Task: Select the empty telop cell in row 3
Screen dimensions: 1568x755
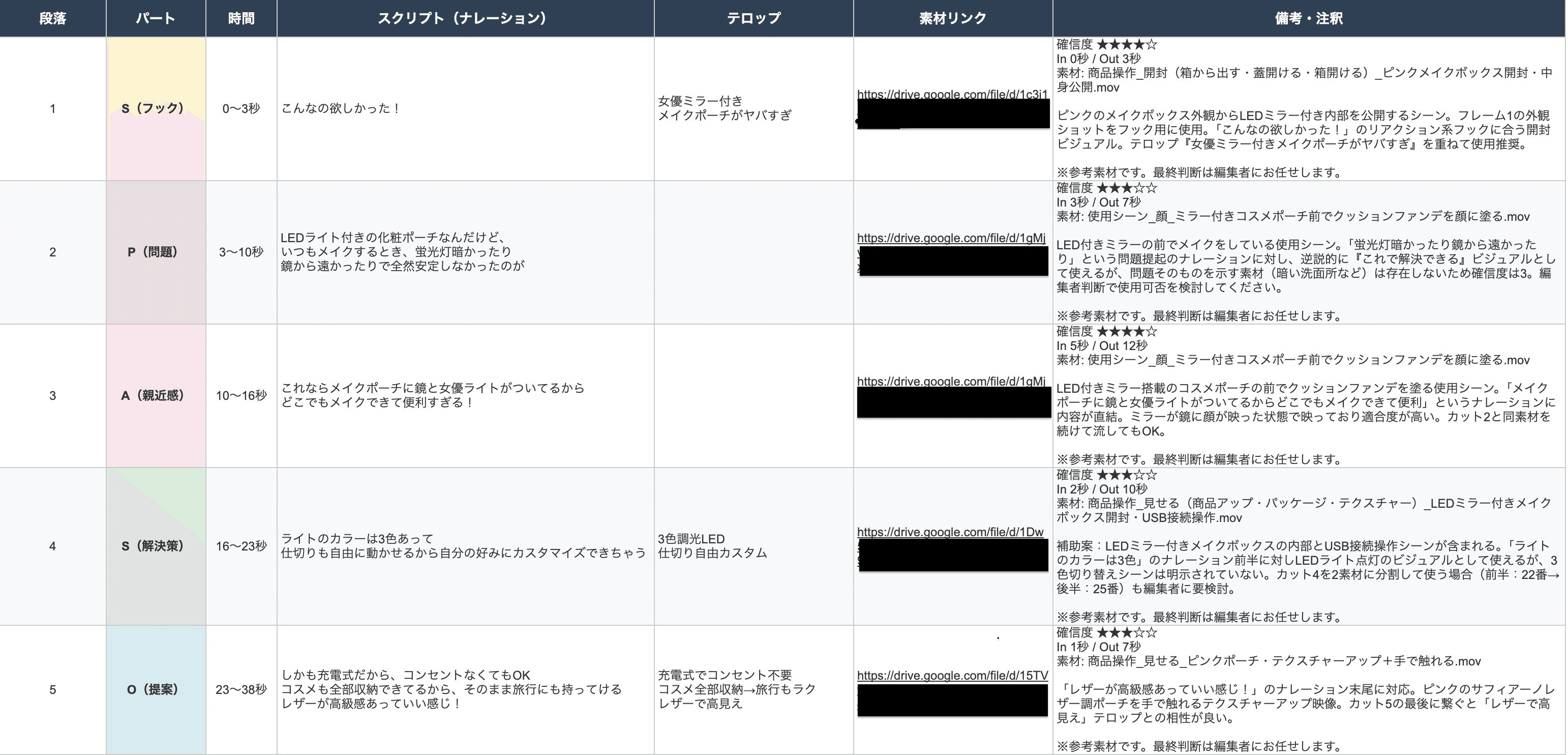Action: click(x=753, y=396)
